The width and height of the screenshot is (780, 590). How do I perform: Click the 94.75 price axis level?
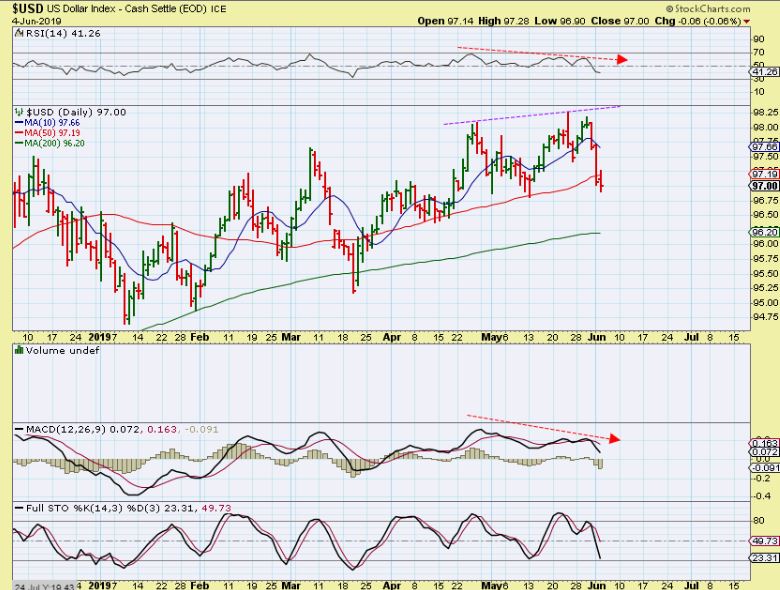coord(765,316)
